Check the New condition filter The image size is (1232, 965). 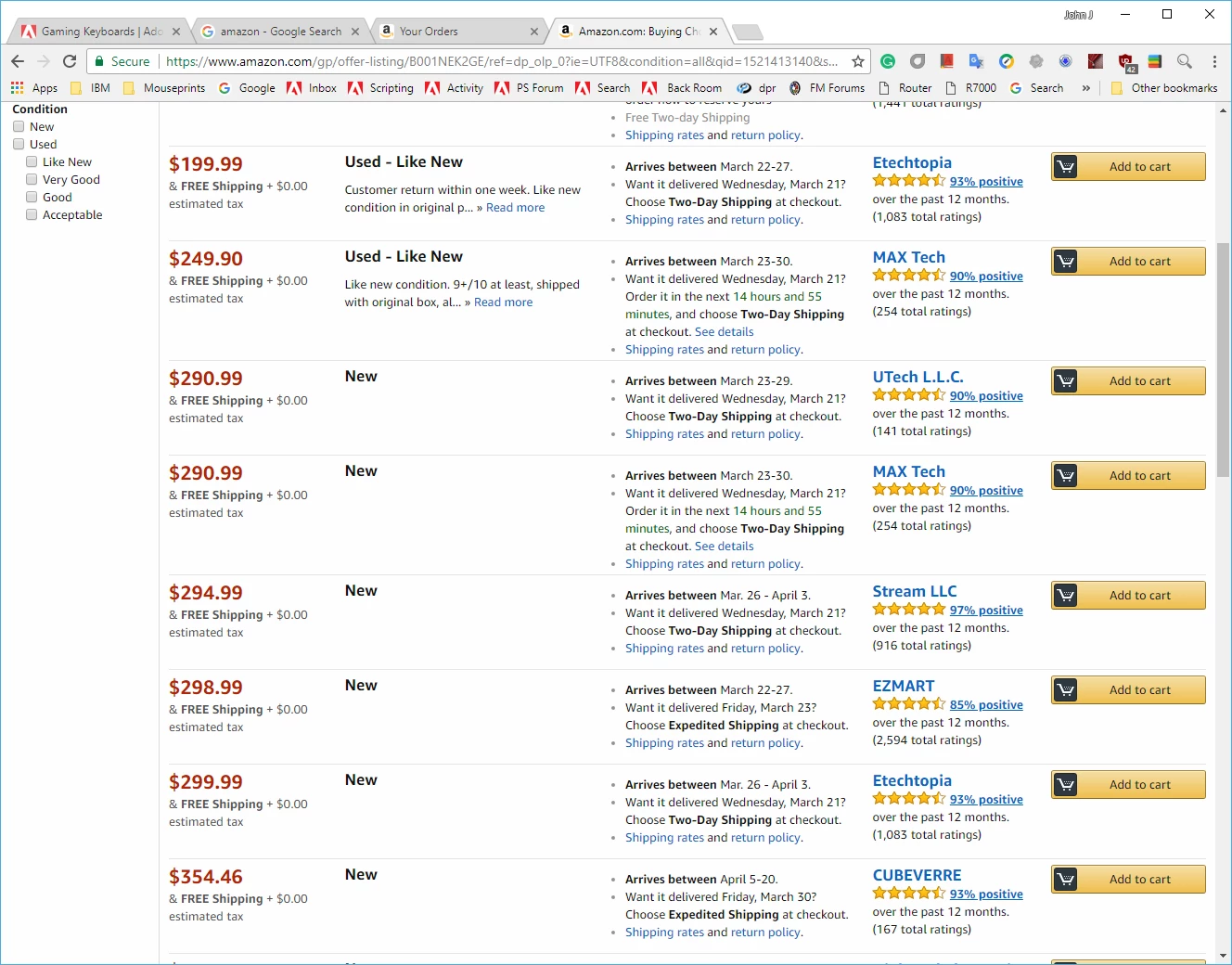(19, 126)
